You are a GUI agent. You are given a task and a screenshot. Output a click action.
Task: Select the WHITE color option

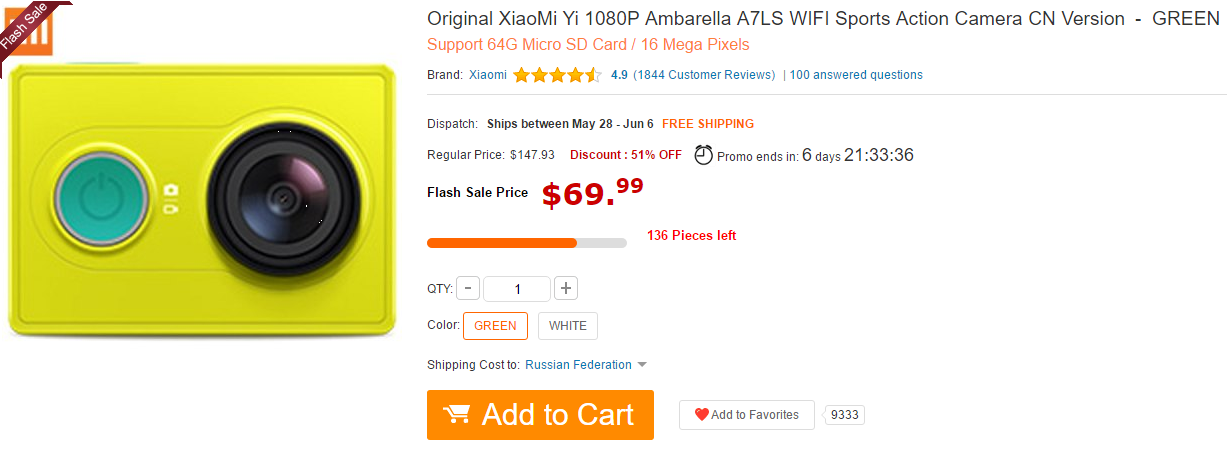click(568, 326)
